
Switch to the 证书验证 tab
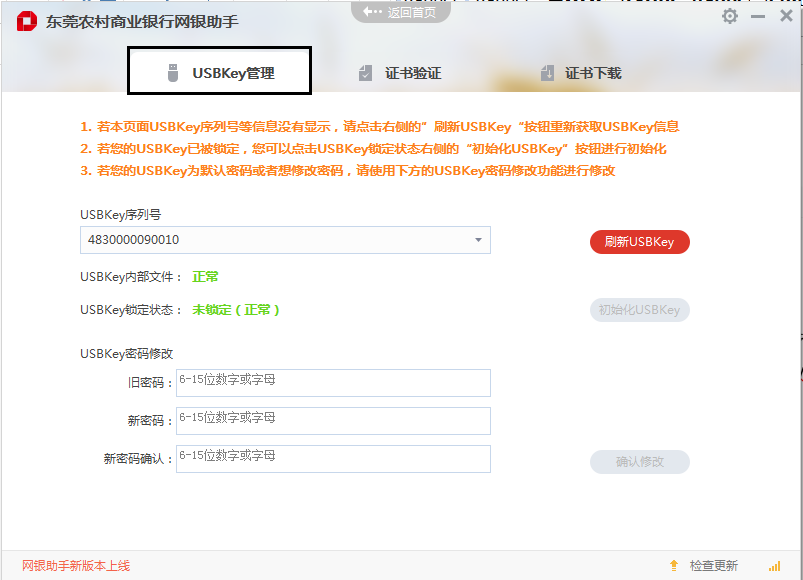(x=400, y=73)
